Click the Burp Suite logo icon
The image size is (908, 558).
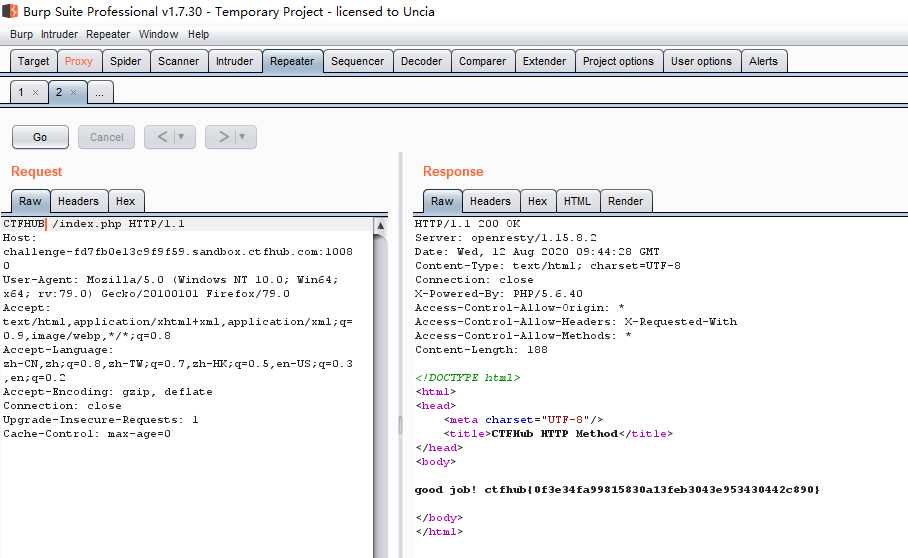point(10,11)
